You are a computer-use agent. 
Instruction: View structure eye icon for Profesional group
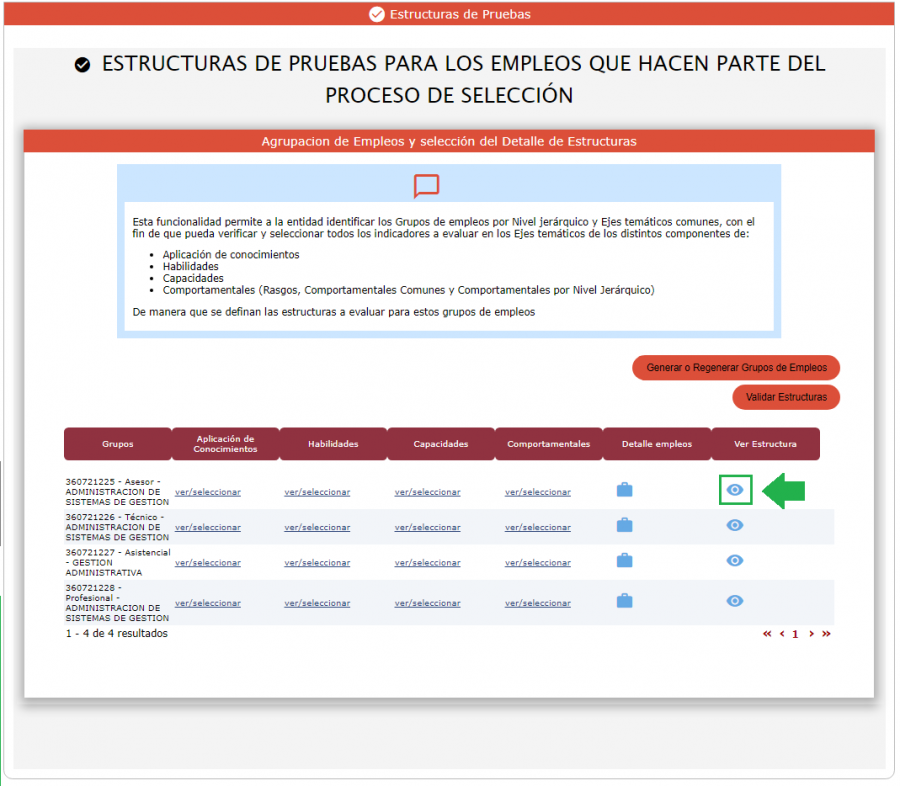click(735, 601)
